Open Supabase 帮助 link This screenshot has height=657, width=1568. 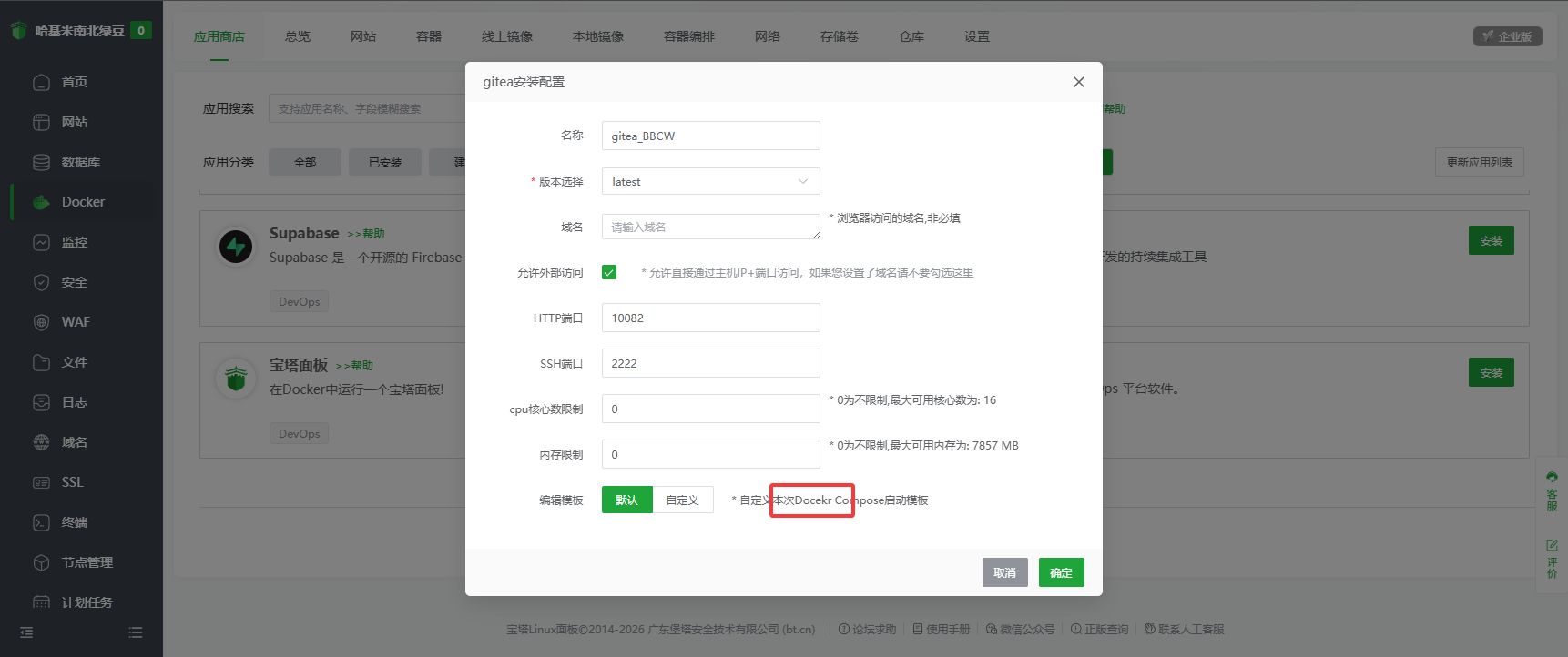(366, 234)
